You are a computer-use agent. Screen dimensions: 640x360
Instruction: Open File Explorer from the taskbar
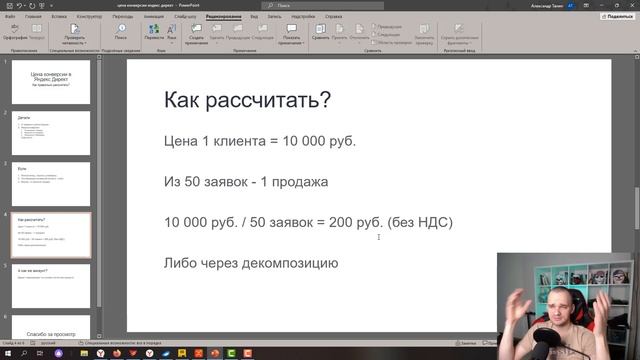pyautogui.click(x=84, y=353)
